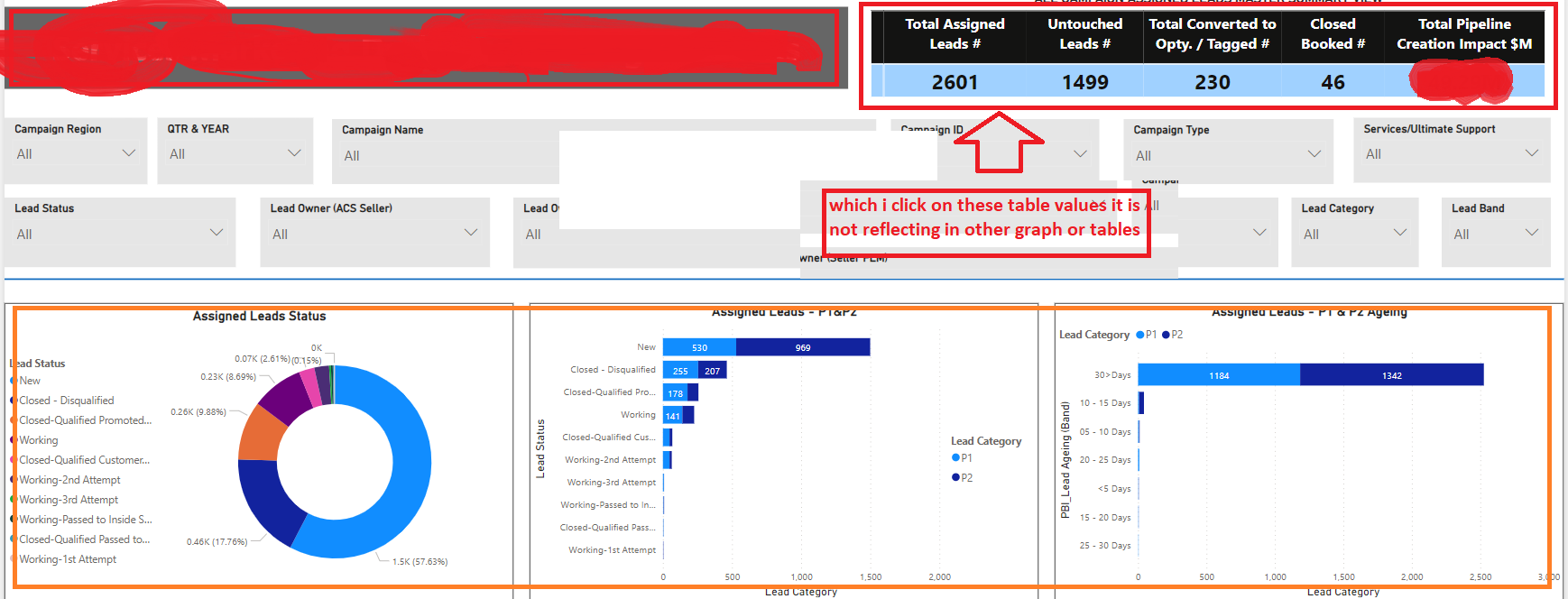The width and height of the screenshot is (1568, 599).
Task: Click Closed-Qualified Passed to... legend entry
Action: pyautogui.click(x=84, y=539)
